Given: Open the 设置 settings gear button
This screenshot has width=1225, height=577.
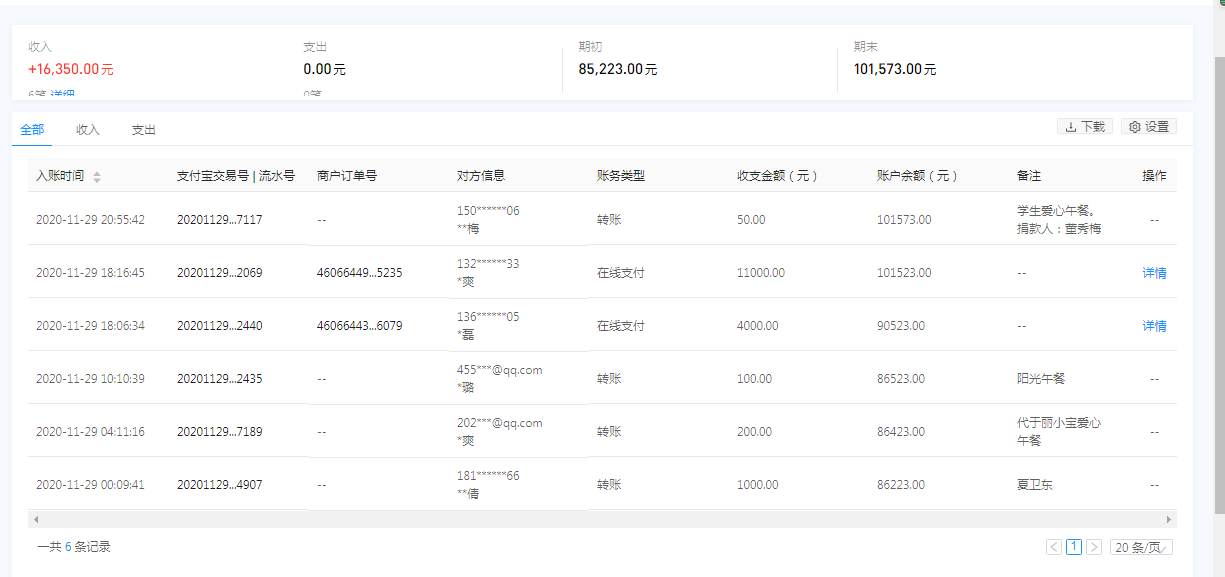Looking at the screenshot, I should pos(1149,127).
